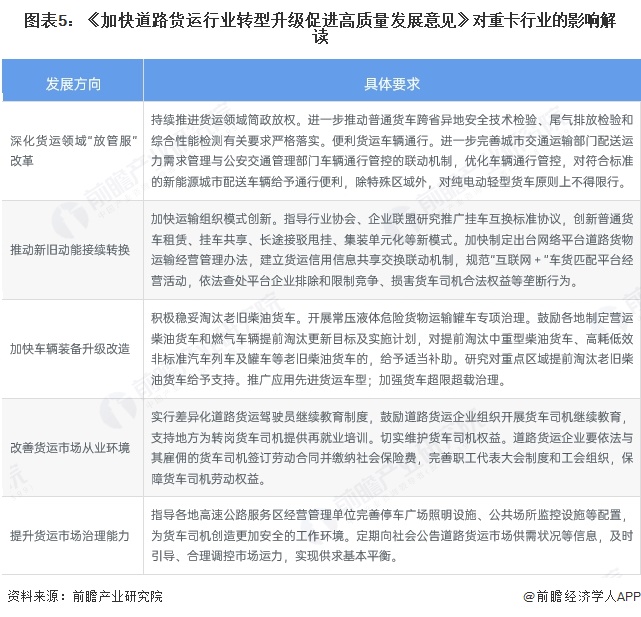Click the chart title starting with 图表5
The image size is (641, 617).
coord(320,28)
